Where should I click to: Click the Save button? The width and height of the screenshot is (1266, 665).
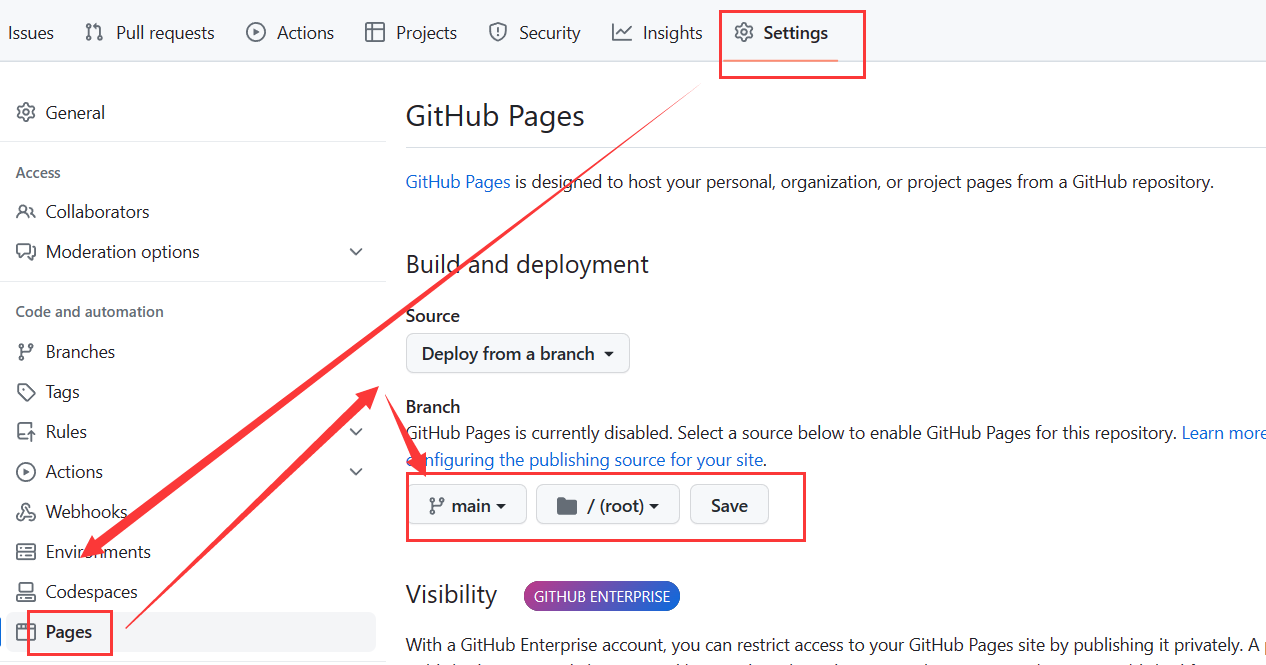(x=729, y=505)
